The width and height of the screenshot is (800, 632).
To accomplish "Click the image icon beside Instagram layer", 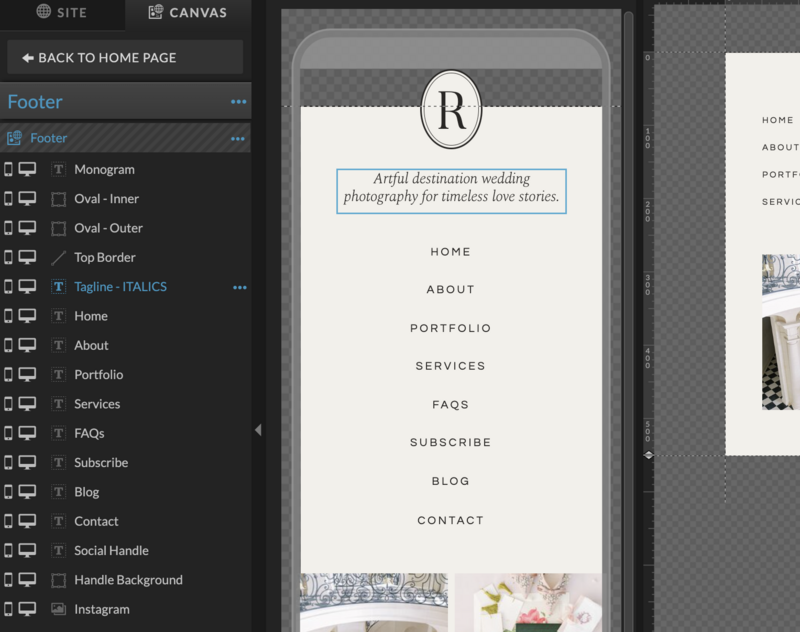I will (x=58, y=609).
